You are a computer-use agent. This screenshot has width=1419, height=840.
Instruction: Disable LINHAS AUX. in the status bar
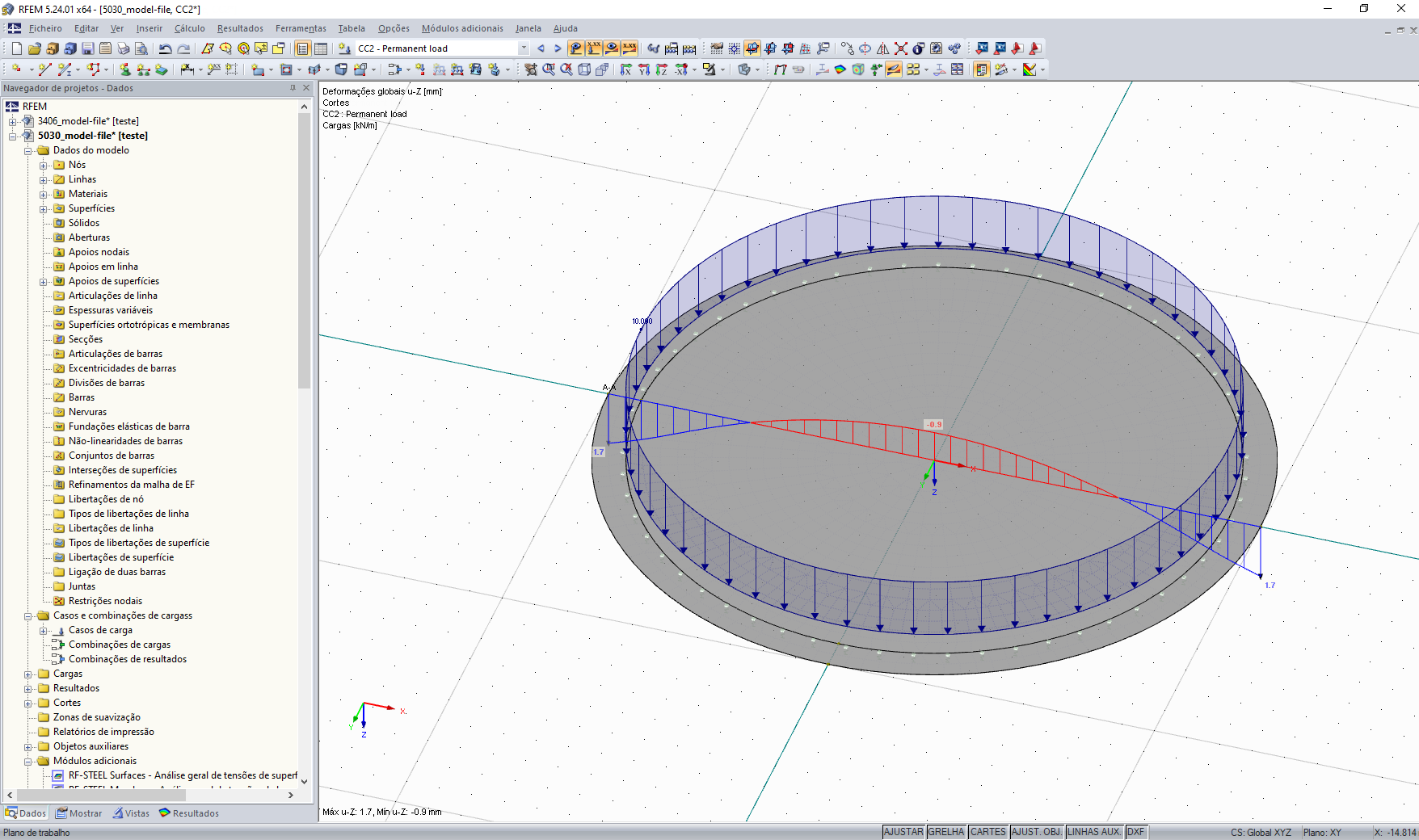pyautogui.click(x=1094, y=832)
